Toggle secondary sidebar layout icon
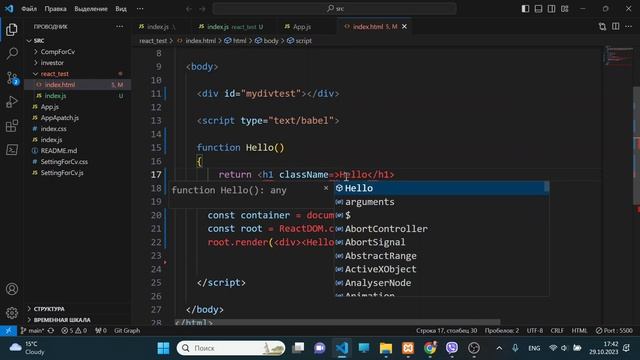Image resolution: width=640 pixels, height=360 pixels. [551, 9]
